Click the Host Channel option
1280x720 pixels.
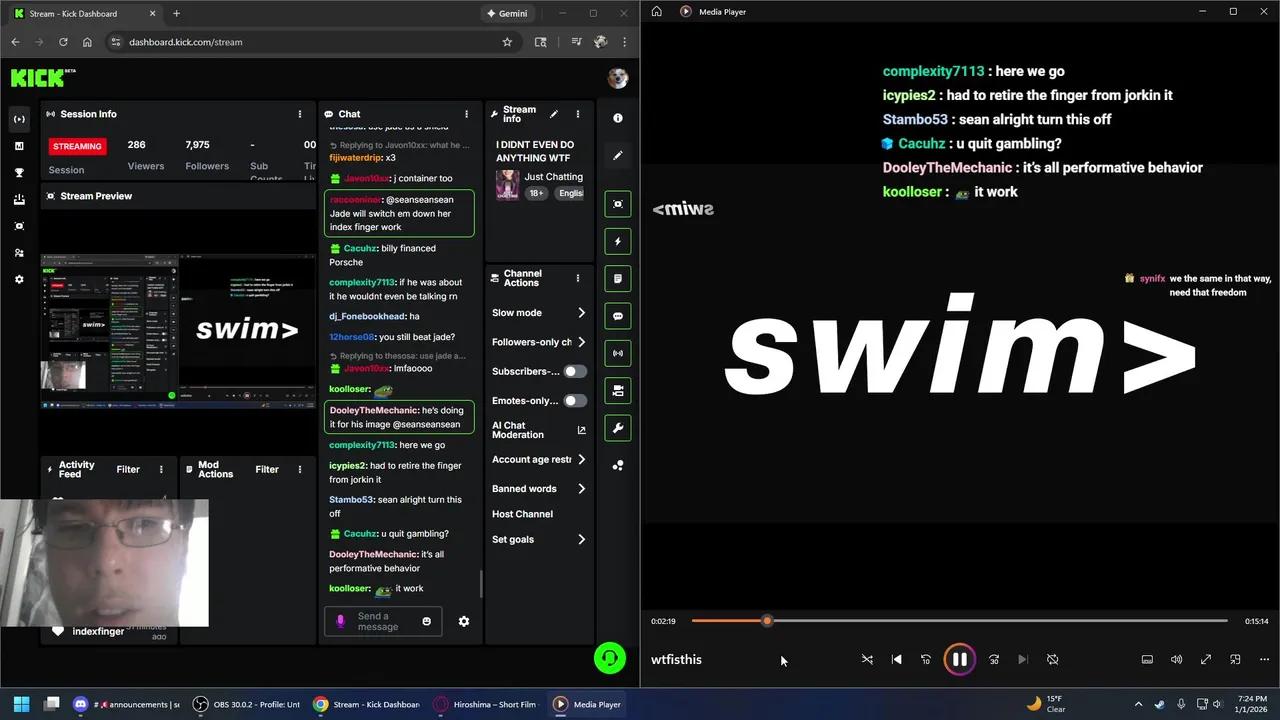pyautogui.click(x=521, y=514)
